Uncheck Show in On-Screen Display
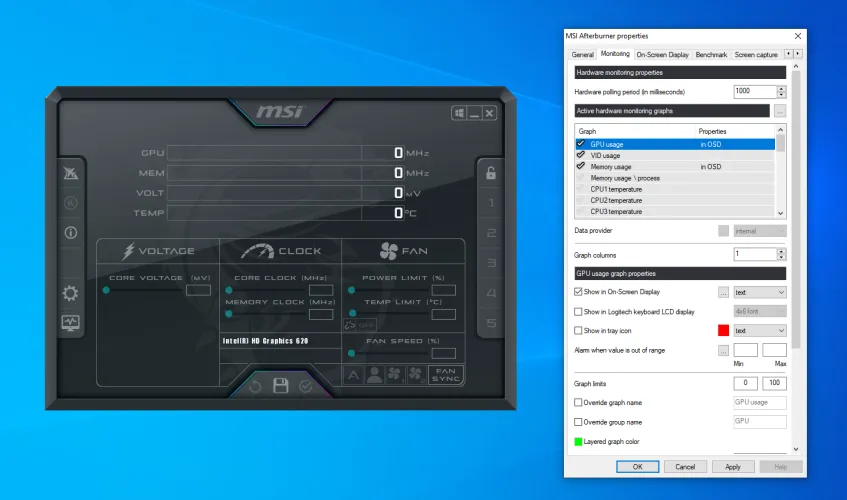Image resolution: width=847 pixels, height=500 pixels. (578, 292)
